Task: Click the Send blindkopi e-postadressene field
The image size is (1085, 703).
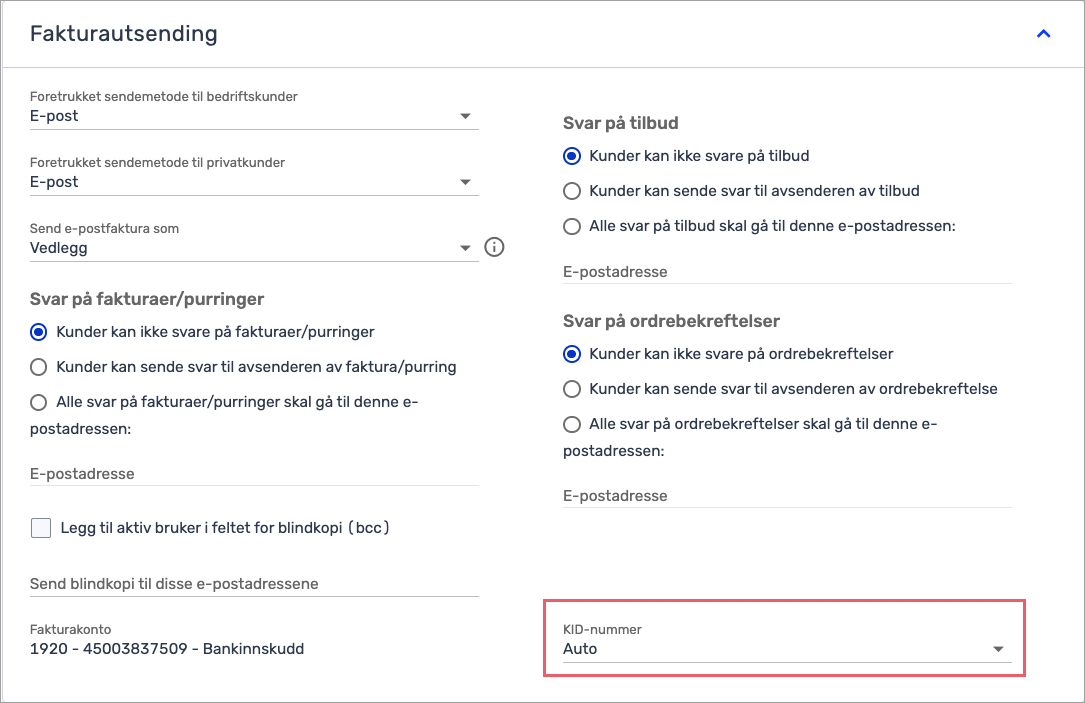Action: (254, 583)
